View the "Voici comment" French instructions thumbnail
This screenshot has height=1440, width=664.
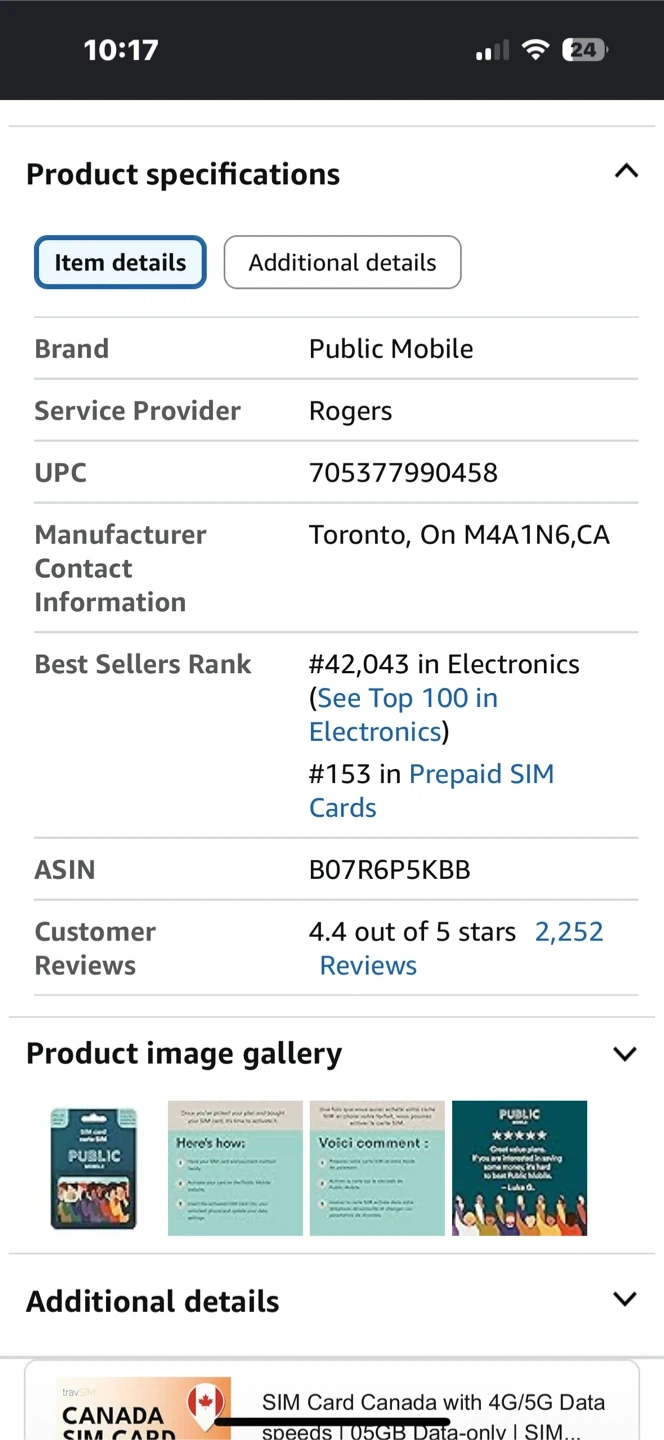pos(377,1168)
